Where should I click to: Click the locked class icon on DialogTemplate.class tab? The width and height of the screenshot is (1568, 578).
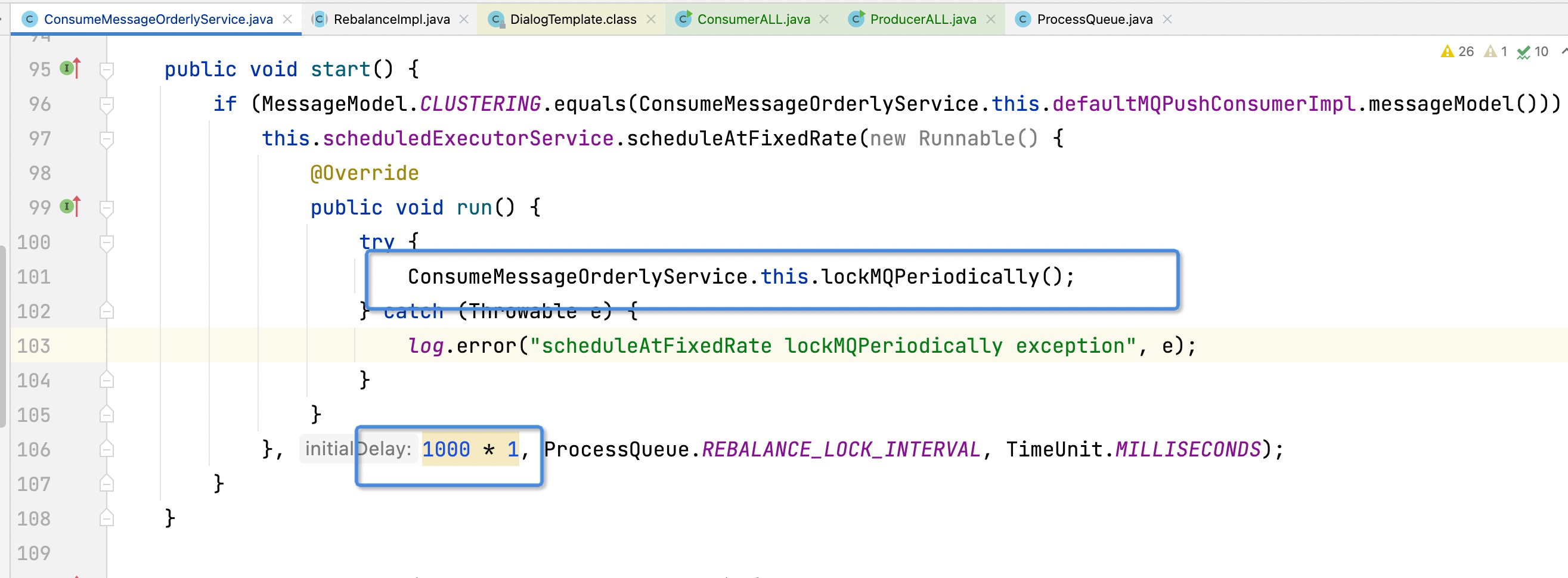click(x=496, y=20)
